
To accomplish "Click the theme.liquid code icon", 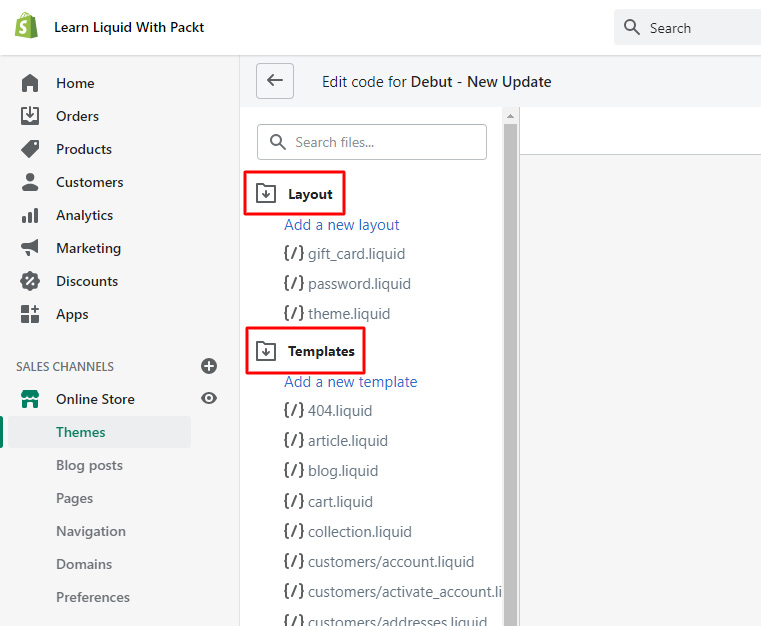I will point(294,313).
